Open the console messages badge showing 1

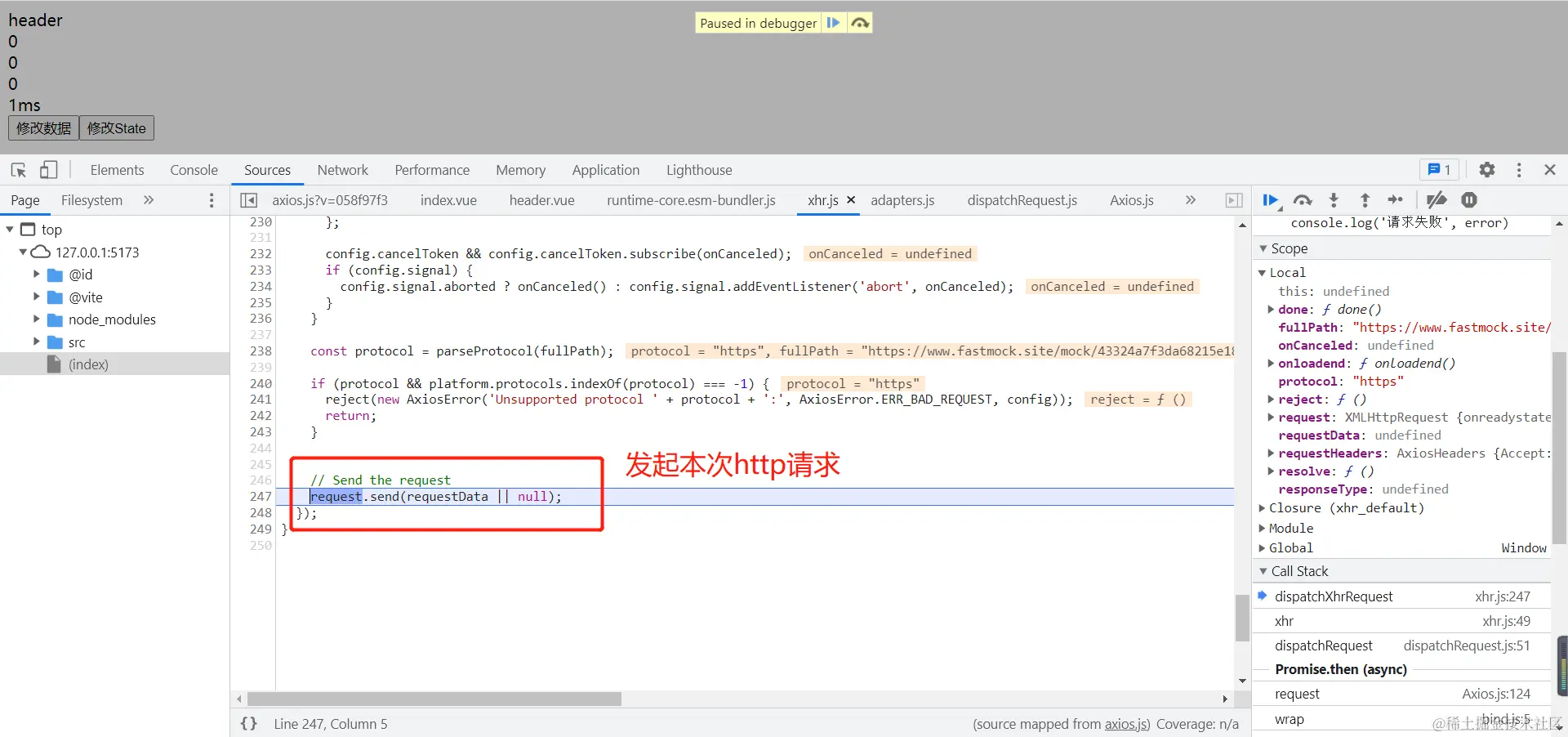click(1439, 170)
